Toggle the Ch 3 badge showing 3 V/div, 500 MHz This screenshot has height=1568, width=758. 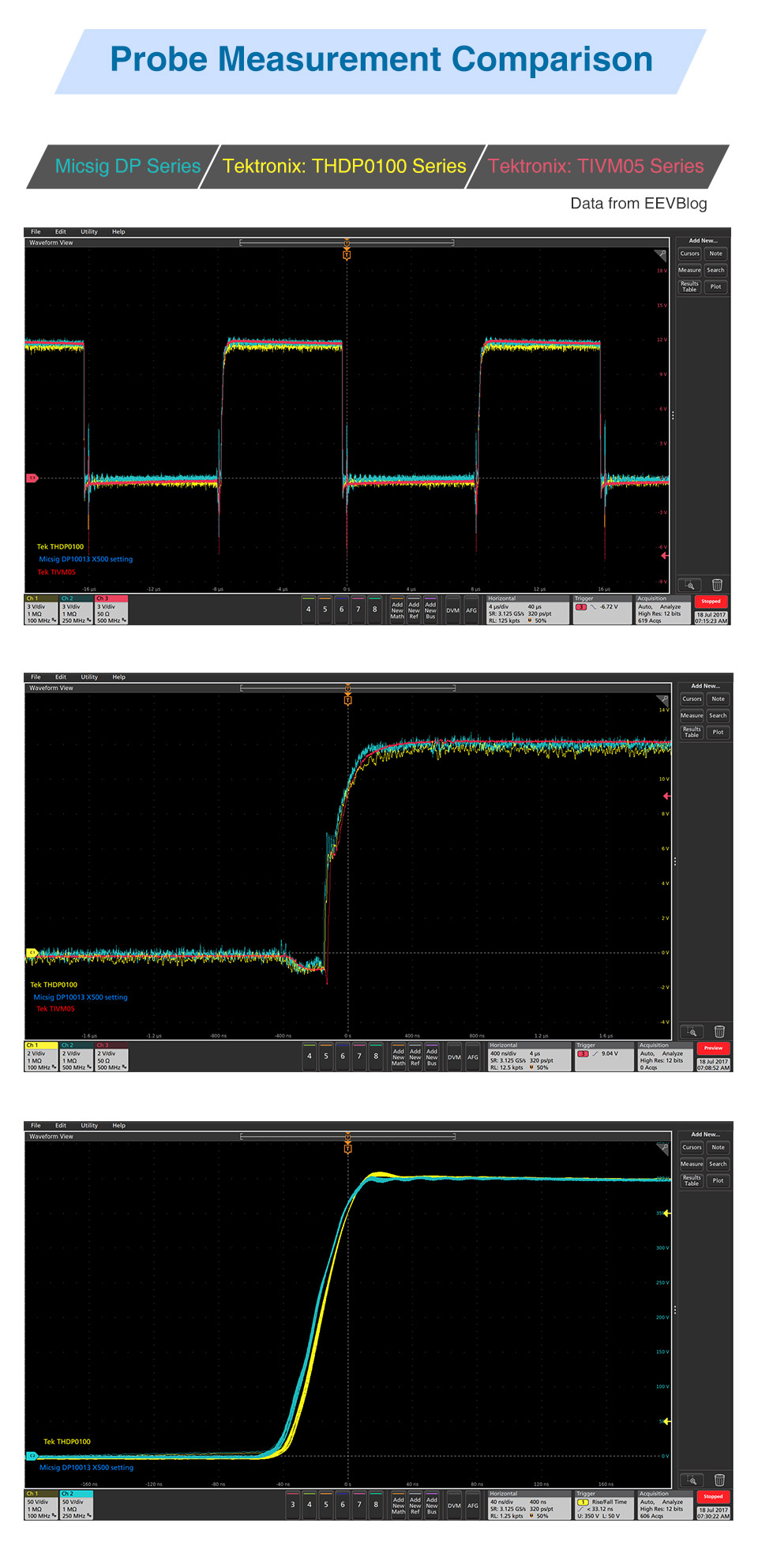111,610
